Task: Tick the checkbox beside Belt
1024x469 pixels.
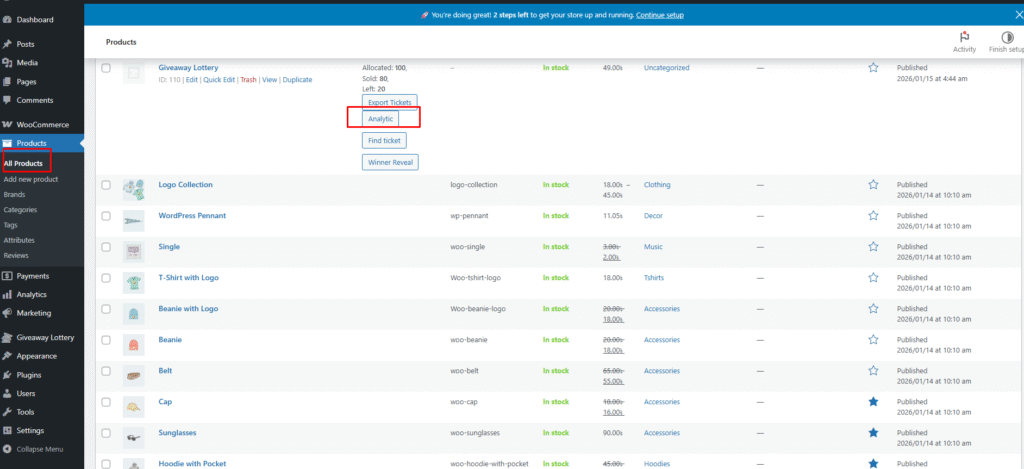Action: [x=106, y=371]
